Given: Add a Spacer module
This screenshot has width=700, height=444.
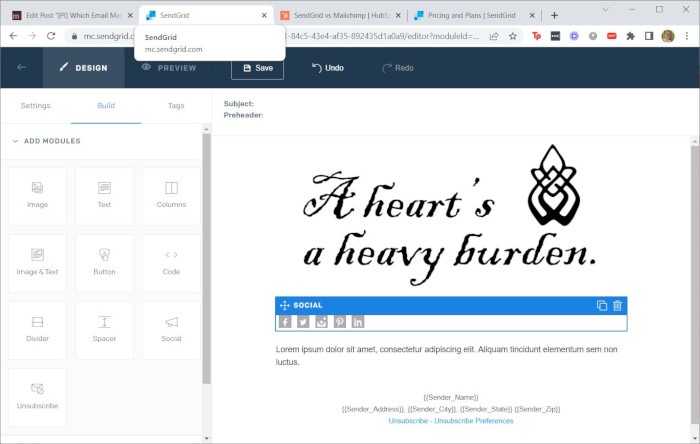Looking at the screenshot, I should click(104, 330).
